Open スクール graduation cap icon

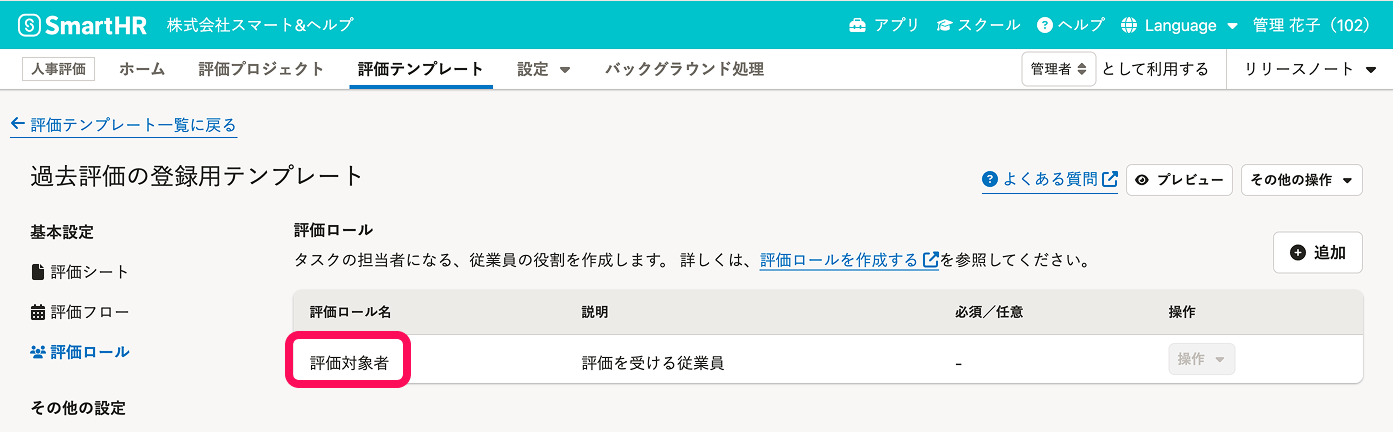(x=944, y=25)
